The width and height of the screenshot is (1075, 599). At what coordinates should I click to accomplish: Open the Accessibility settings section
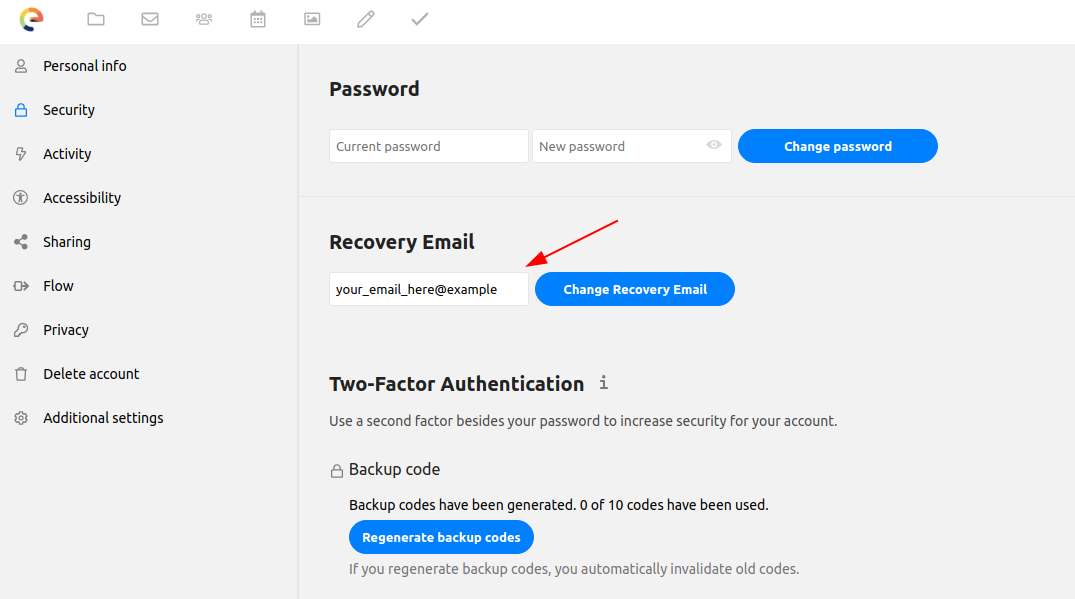83,197
